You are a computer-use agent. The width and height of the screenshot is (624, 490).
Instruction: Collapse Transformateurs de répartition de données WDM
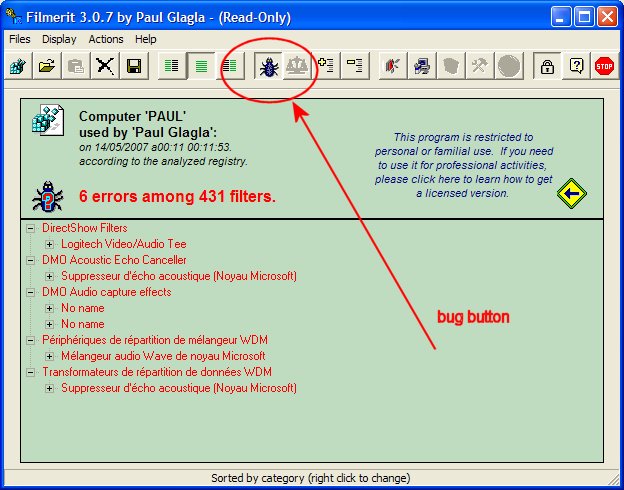click(x=30, y=373)
